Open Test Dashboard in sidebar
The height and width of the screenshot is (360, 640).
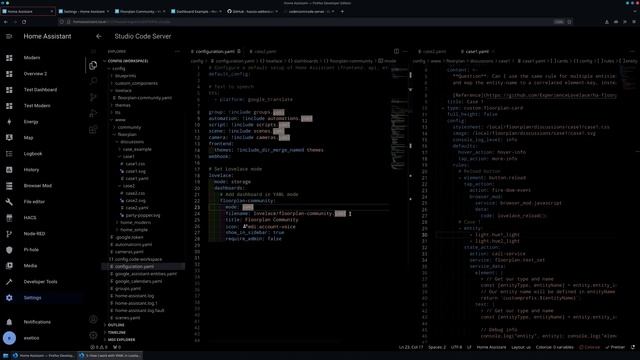pos(40,90)
